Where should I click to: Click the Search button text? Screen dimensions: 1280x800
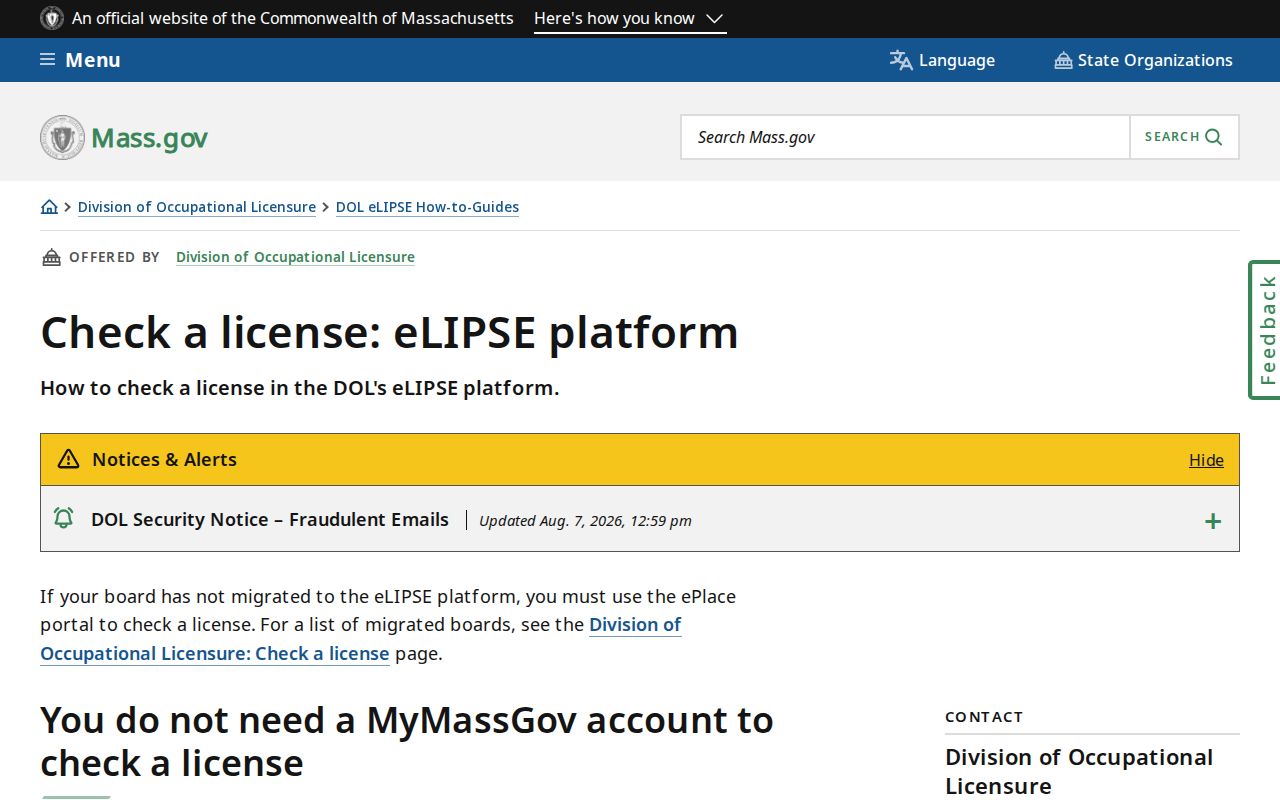[1172, 137]
